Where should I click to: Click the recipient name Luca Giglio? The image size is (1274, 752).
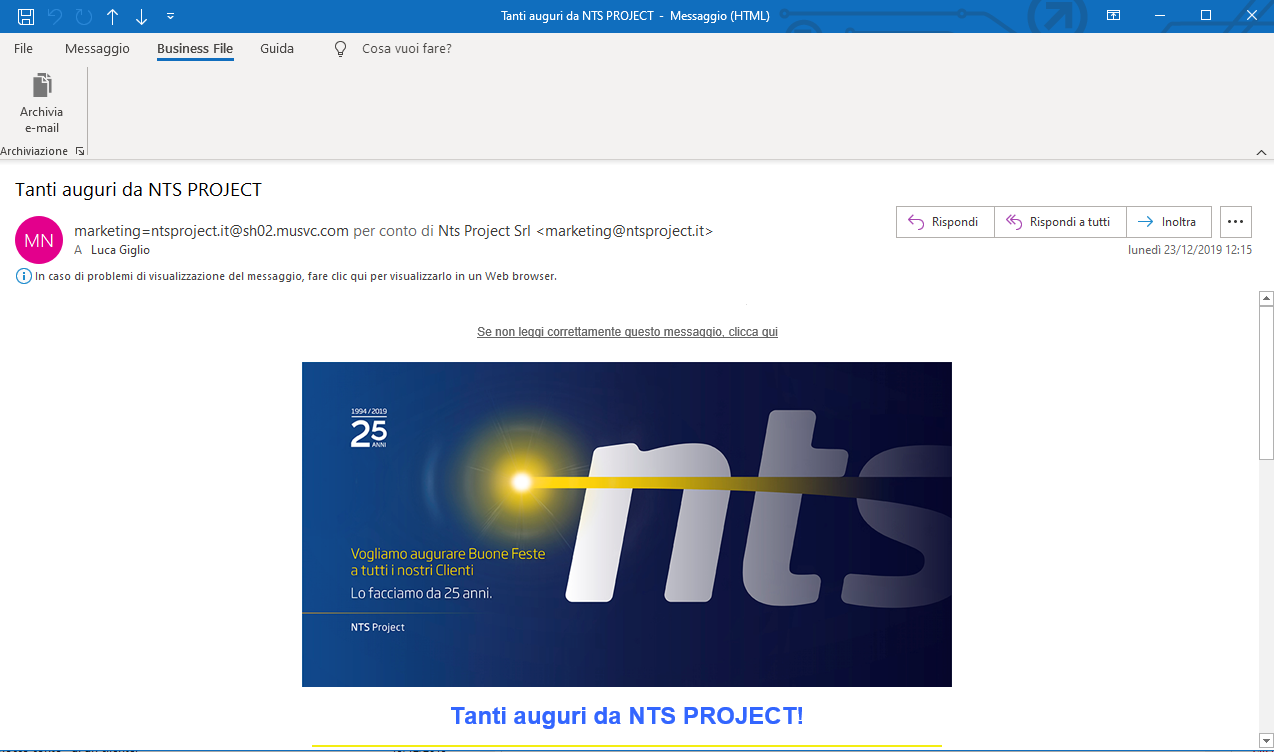point(120,250)
